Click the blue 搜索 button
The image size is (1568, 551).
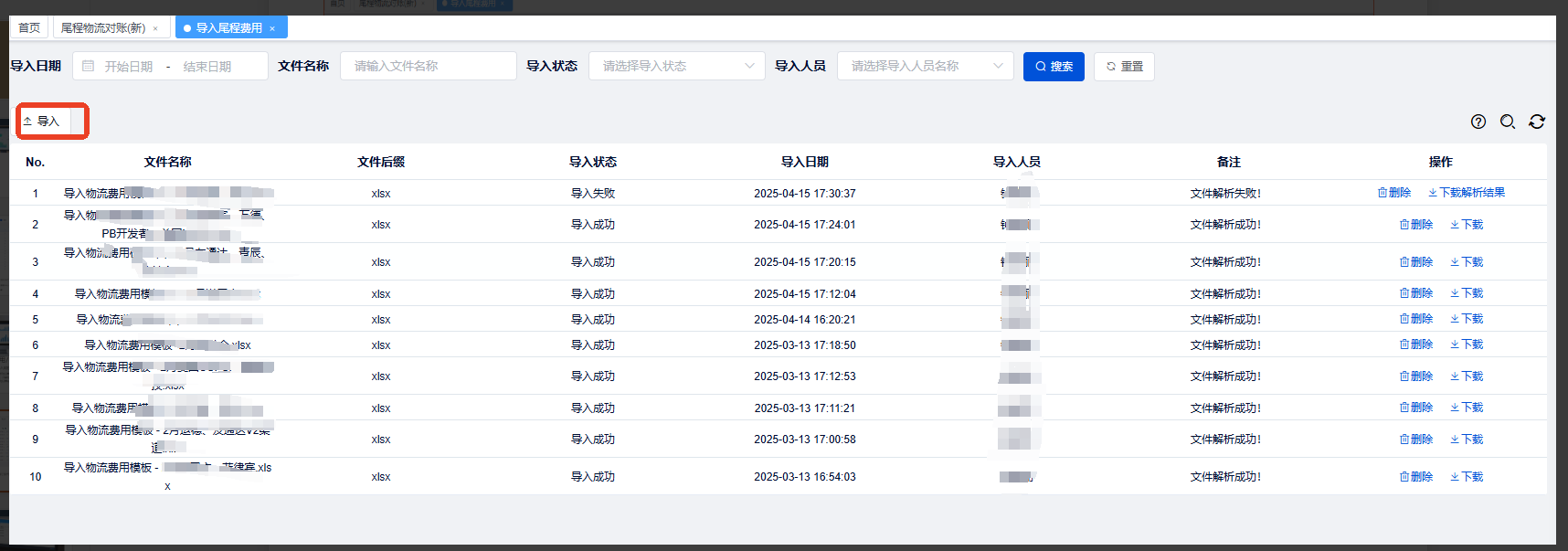tap(1054, 67)
